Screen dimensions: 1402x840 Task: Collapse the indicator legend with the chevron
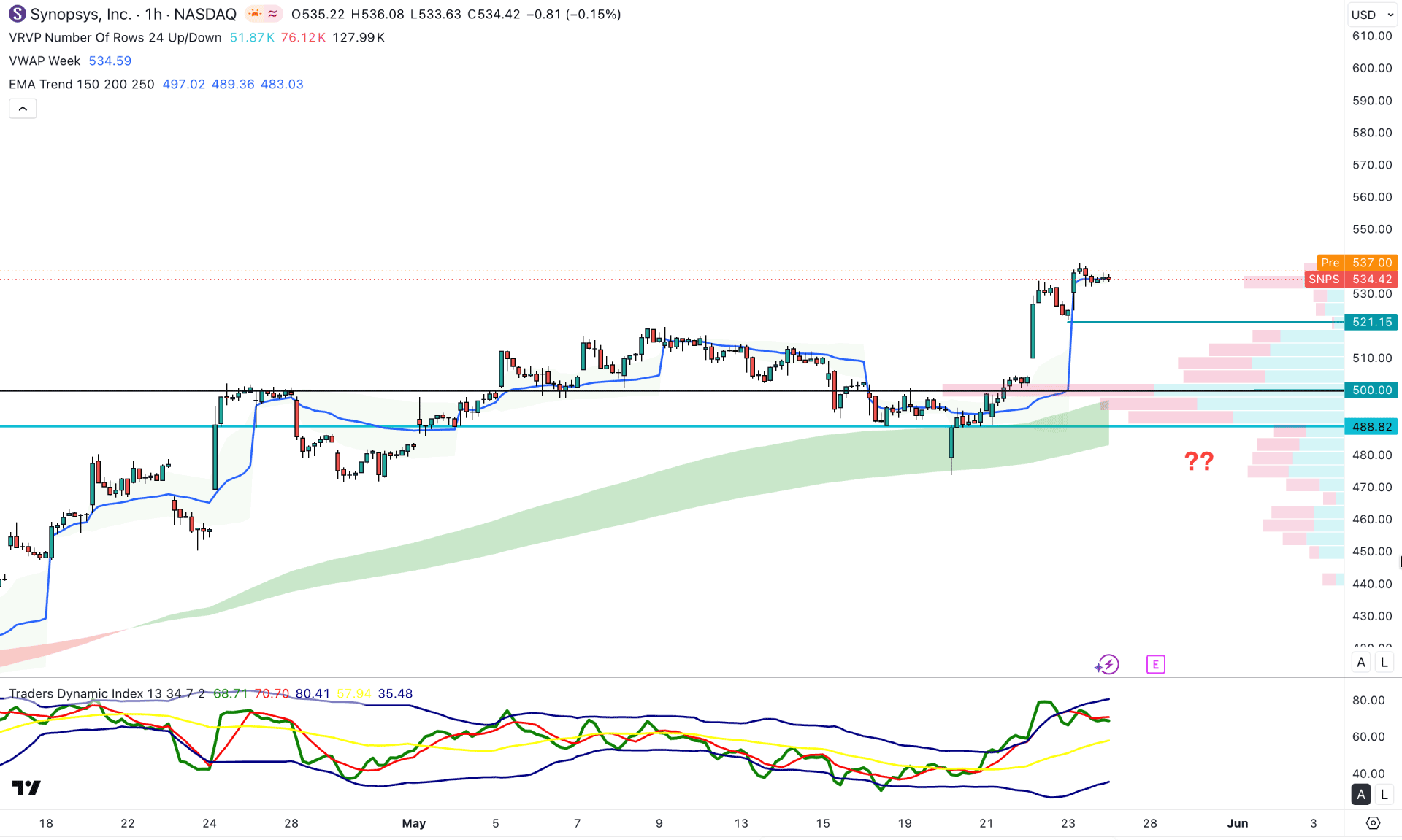tap(23, 109)
